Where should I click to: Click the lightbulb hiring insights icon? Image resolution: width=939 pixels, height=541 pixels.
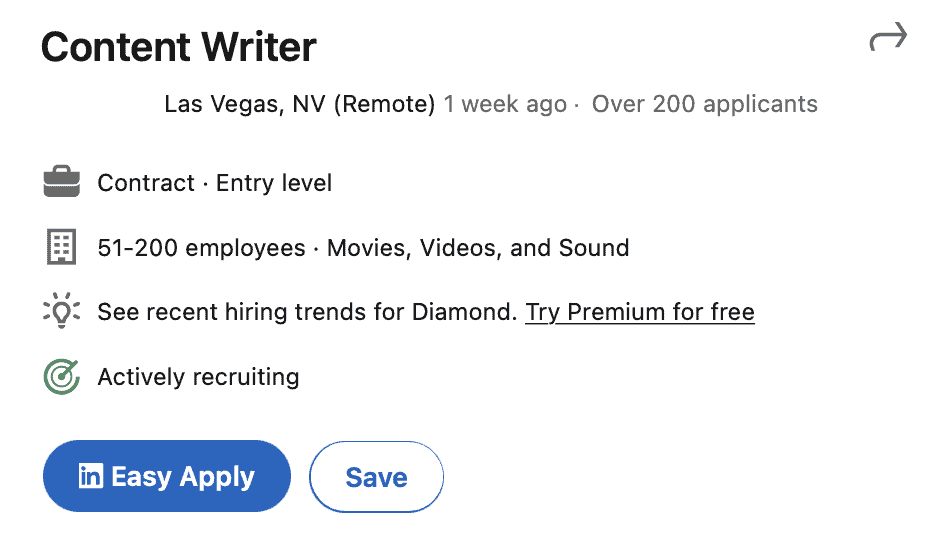pos(62,310)
